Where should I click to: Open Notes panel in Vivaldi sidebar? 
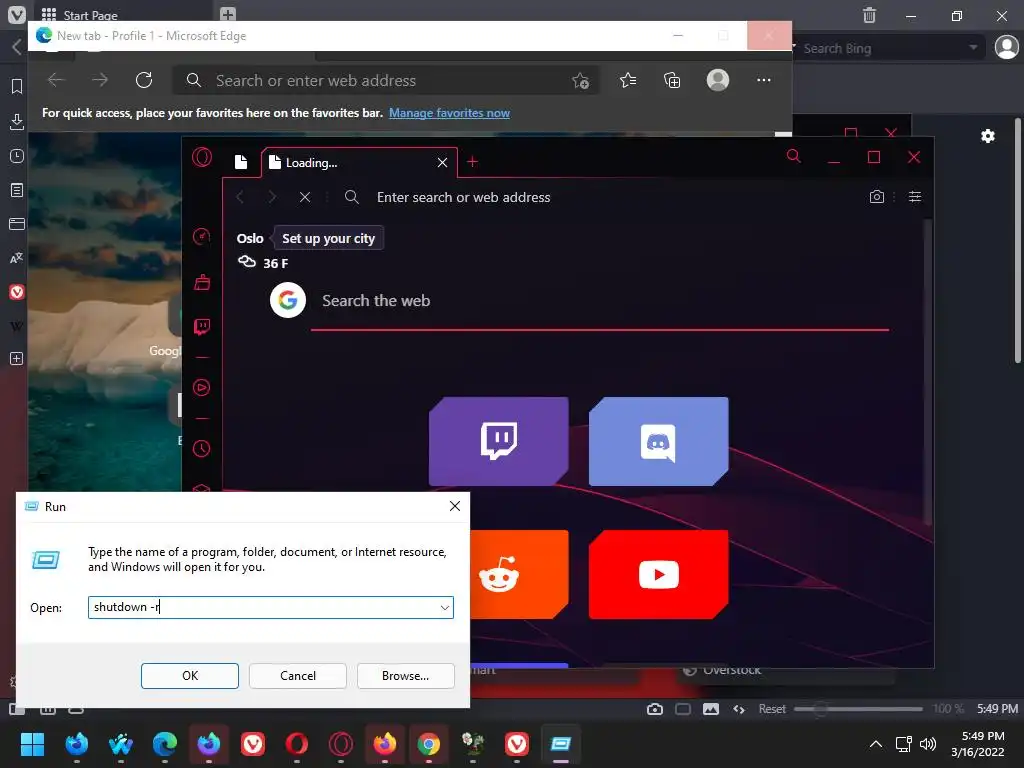pos(17,190)
